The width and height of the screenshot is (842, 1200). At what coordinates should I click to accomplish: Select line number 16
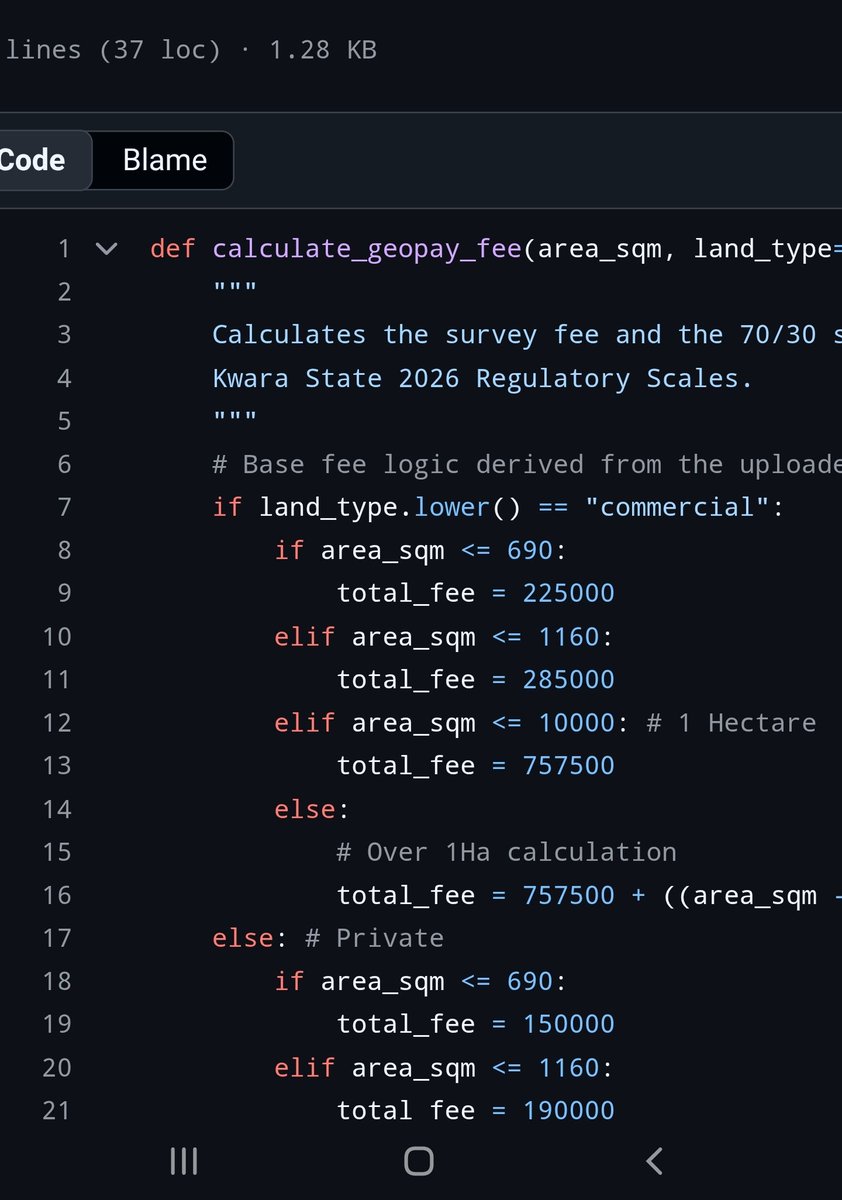[x=57, y=895]
